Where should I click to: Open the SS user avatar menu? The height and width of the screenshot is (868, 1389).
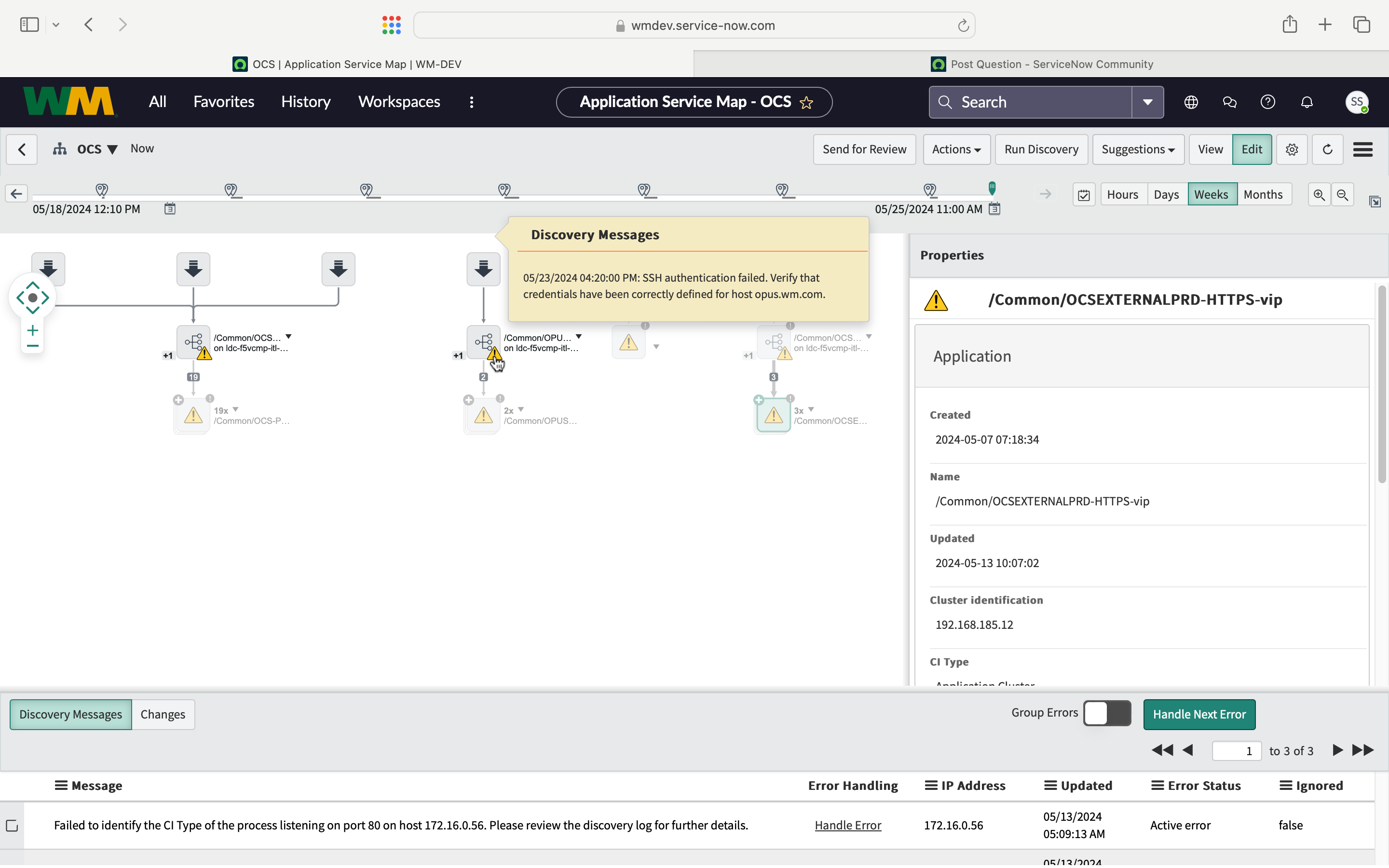coord(1357,102)
